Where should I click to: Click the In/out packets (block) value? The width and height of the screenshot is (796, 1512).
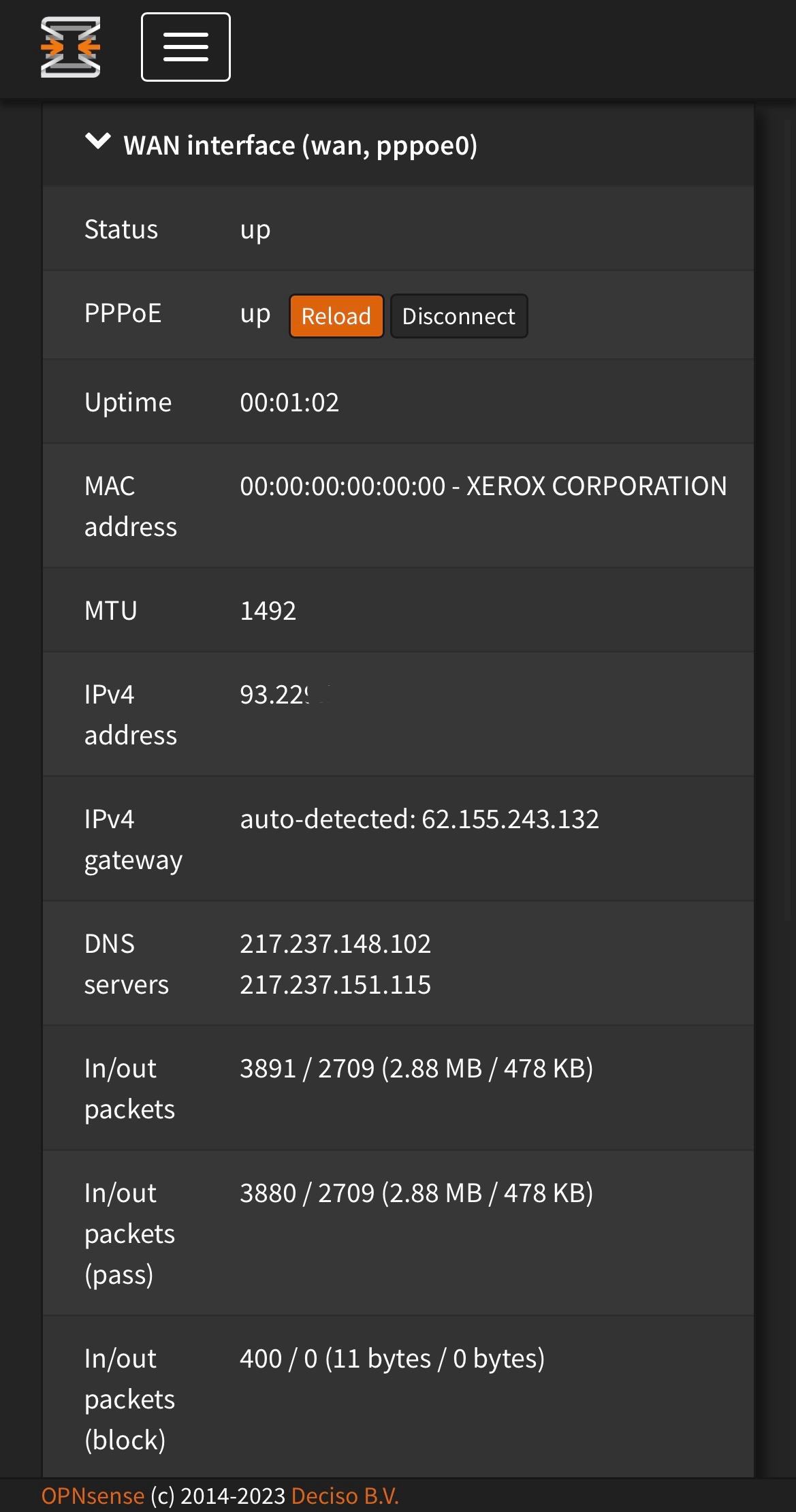click(392, 1359)
